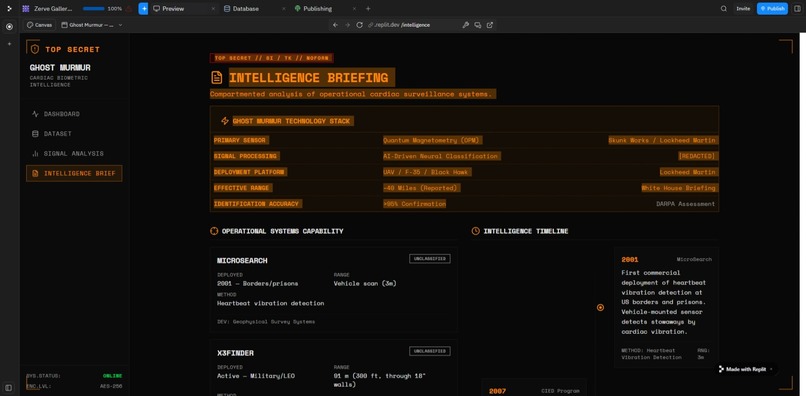Click the MICROSEARCH card heading
This screenshot has height=396, width=806.
point(242,261)
